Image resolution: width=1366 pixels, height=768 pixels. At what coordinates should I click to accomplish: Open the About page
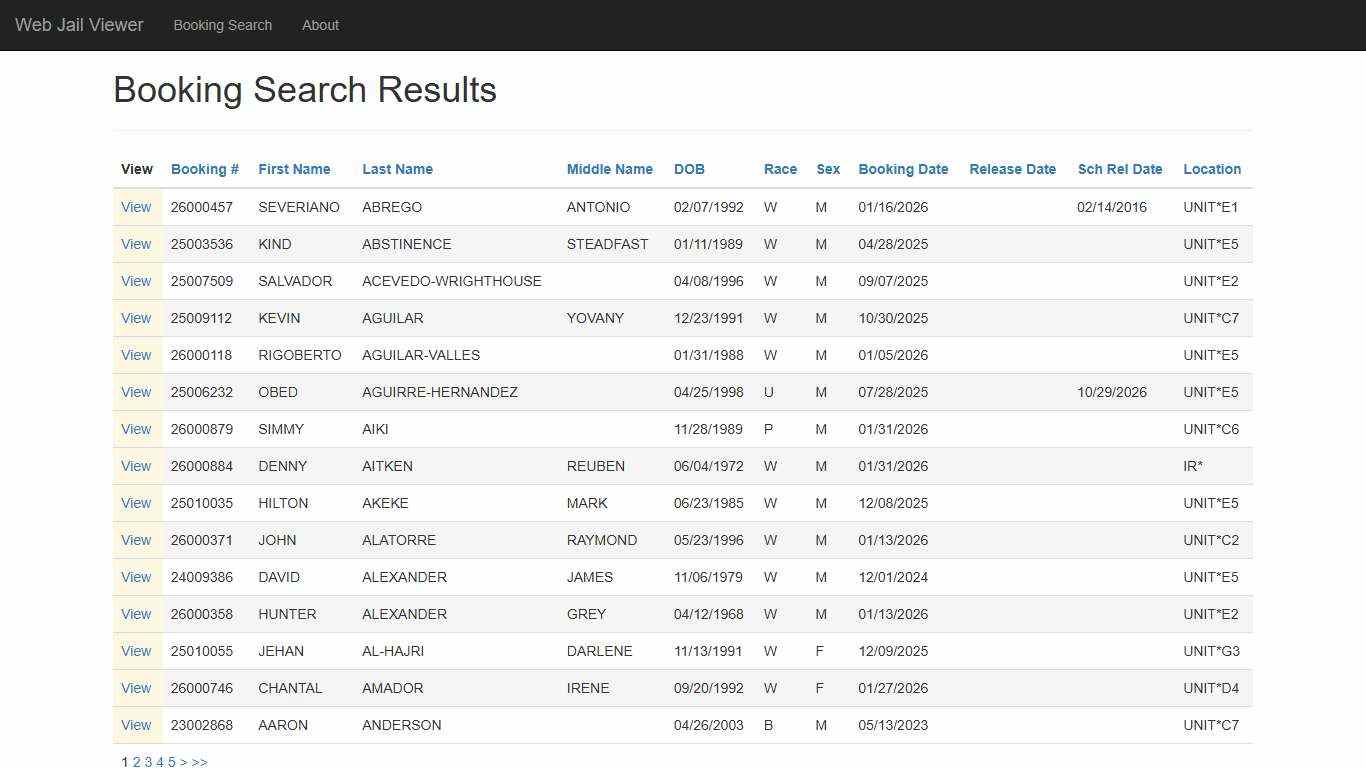[x=320, y=25]
